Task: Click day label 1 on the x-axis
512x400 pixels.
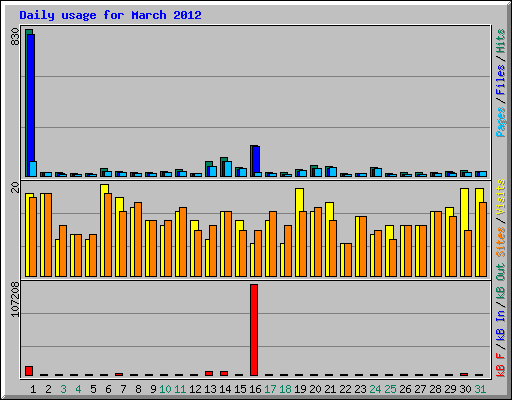Action: [33, 389]
